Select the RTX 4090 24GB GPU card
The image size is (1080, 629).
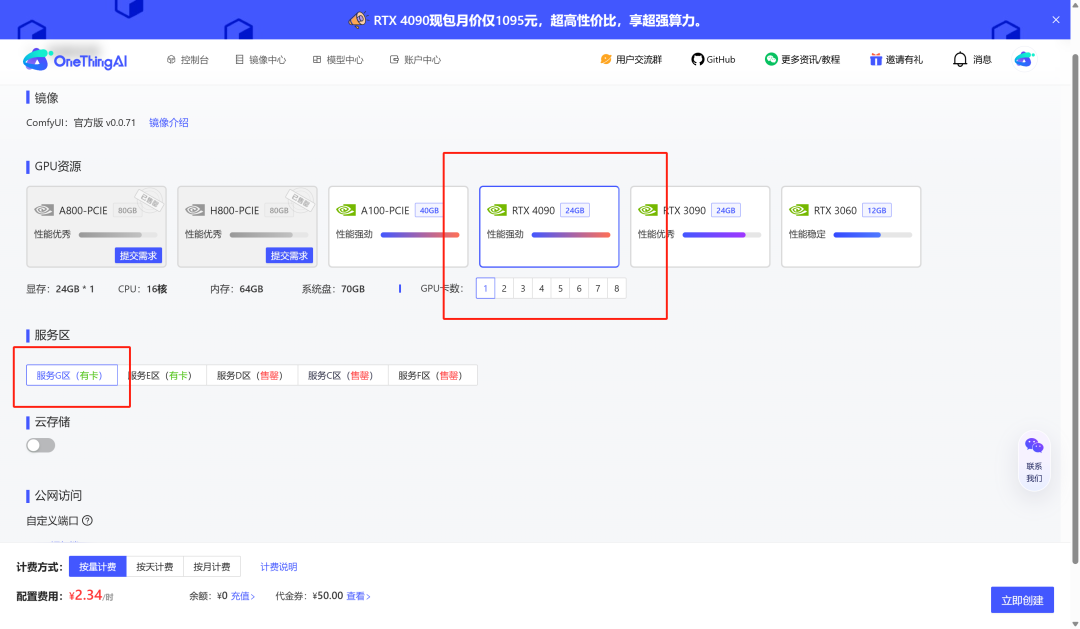tap(549, 227)
